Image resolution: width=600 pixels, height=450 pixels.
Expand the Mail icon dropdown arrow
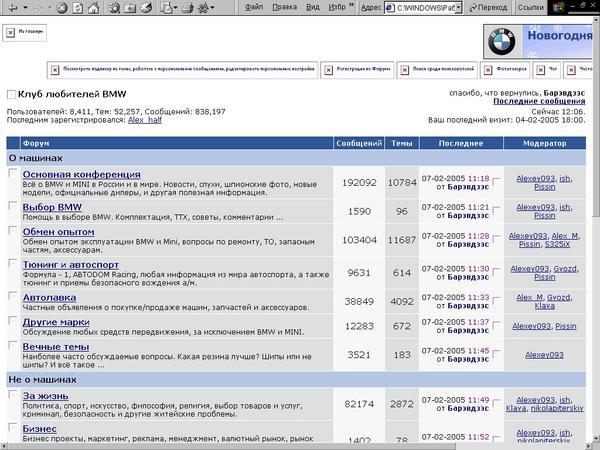coord(175,7)
